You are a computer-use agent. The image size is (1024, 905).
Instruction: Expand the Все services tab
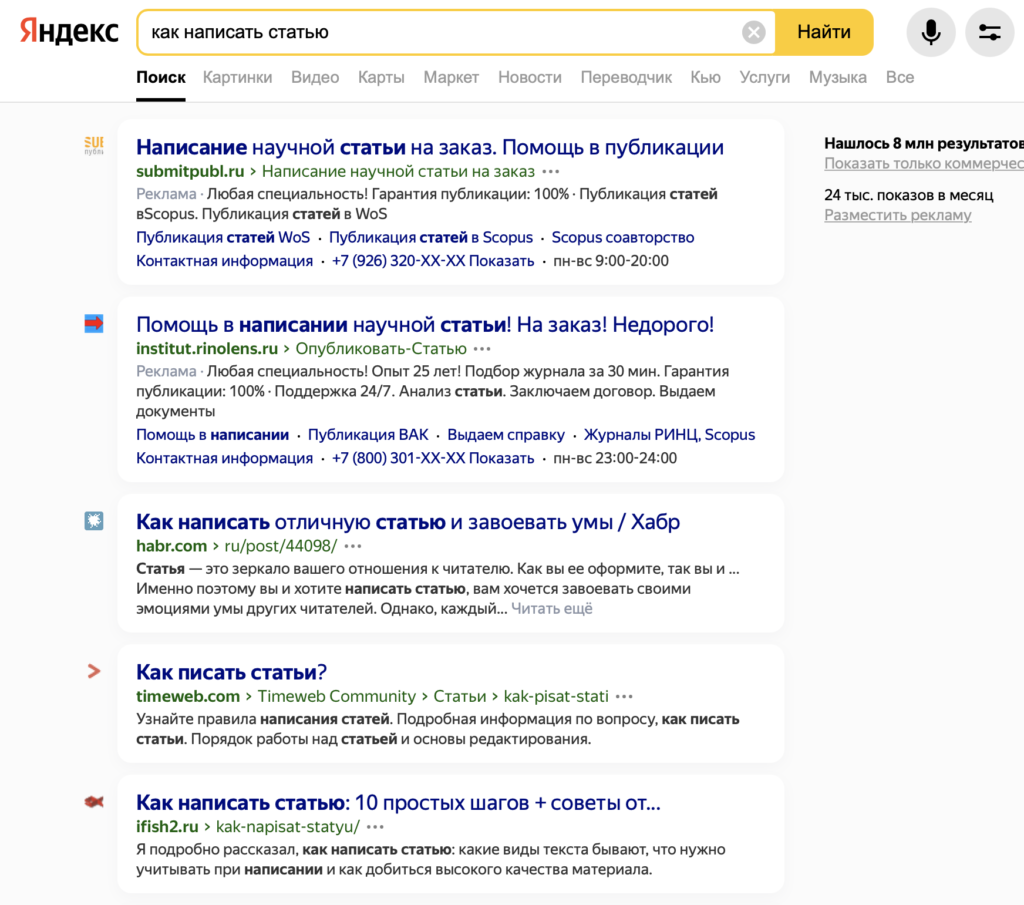[899, 77]
